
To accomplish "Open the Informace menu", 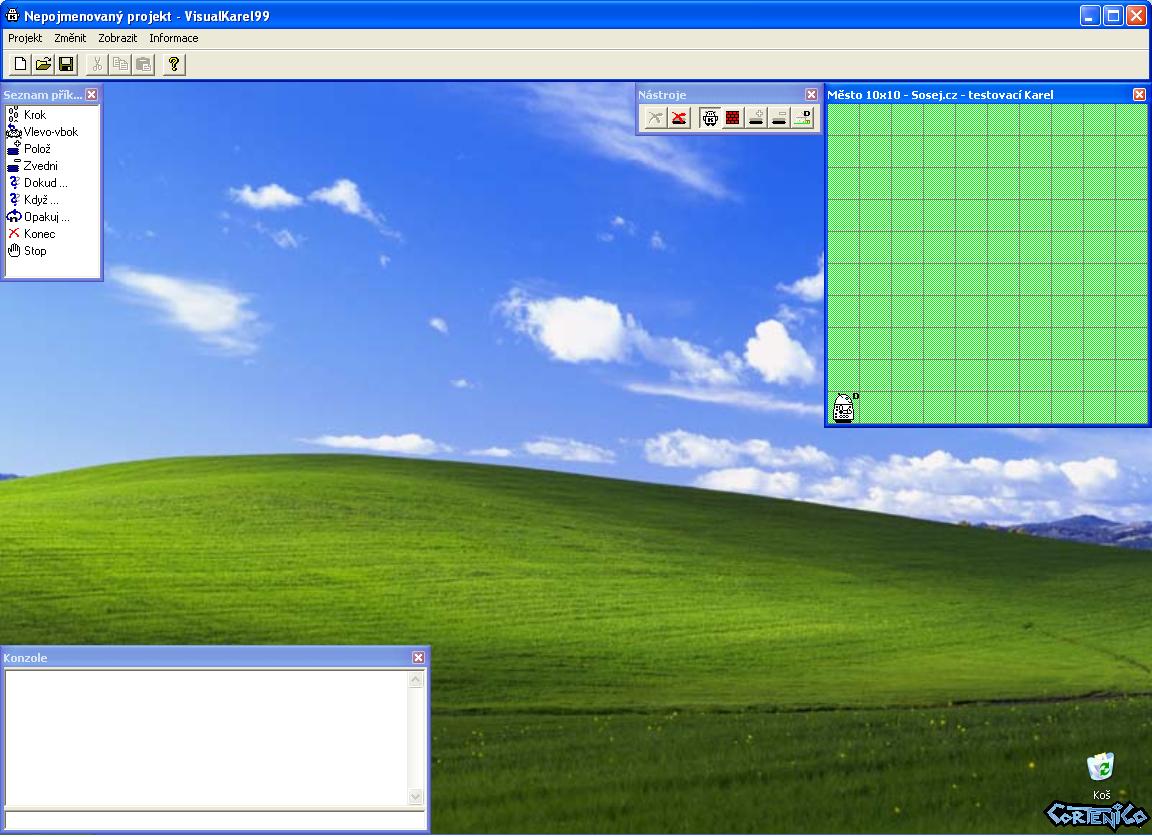I will 173,38.
